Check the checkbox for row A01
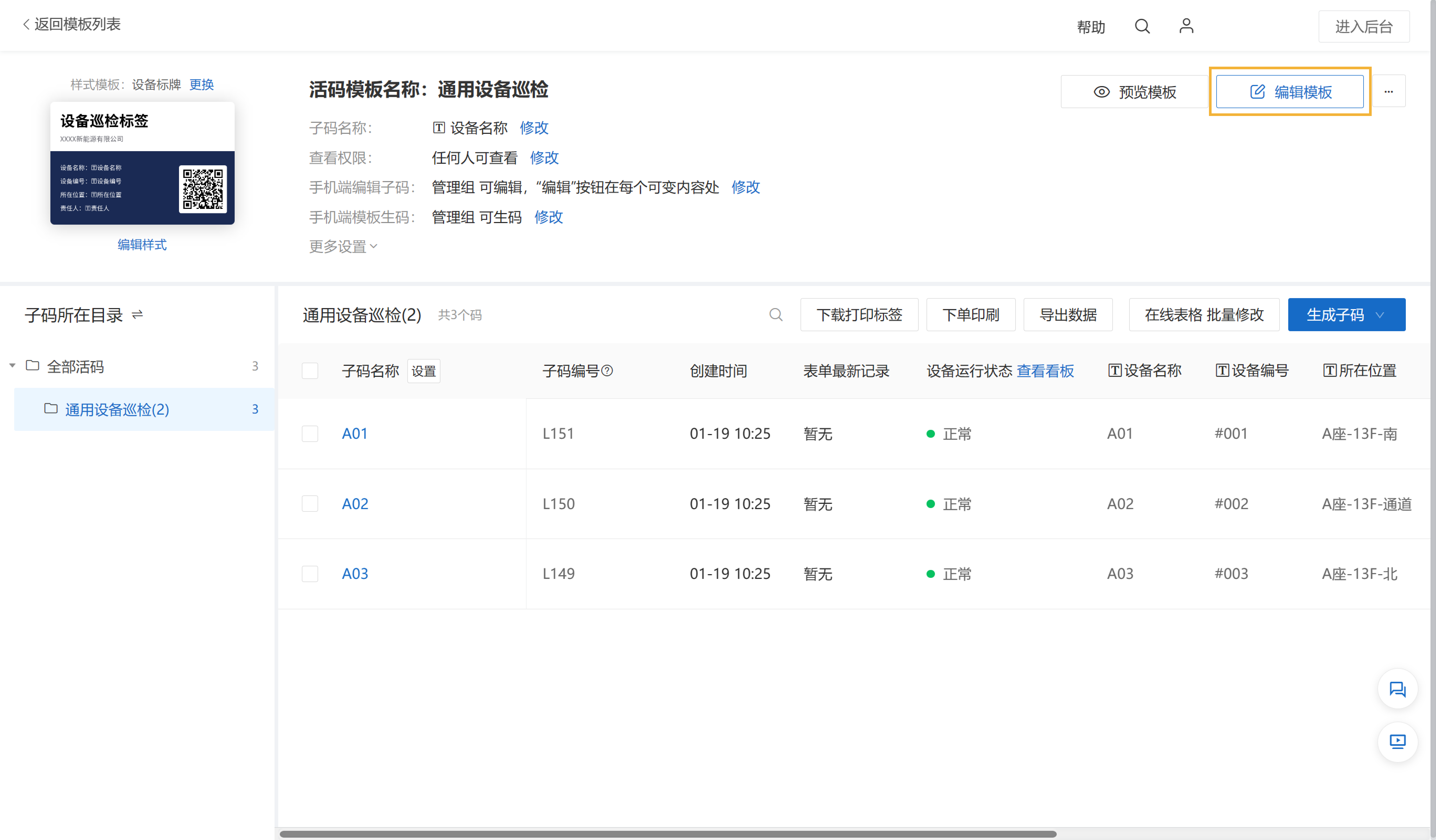The image size is (1436, 840). [310, 434]
